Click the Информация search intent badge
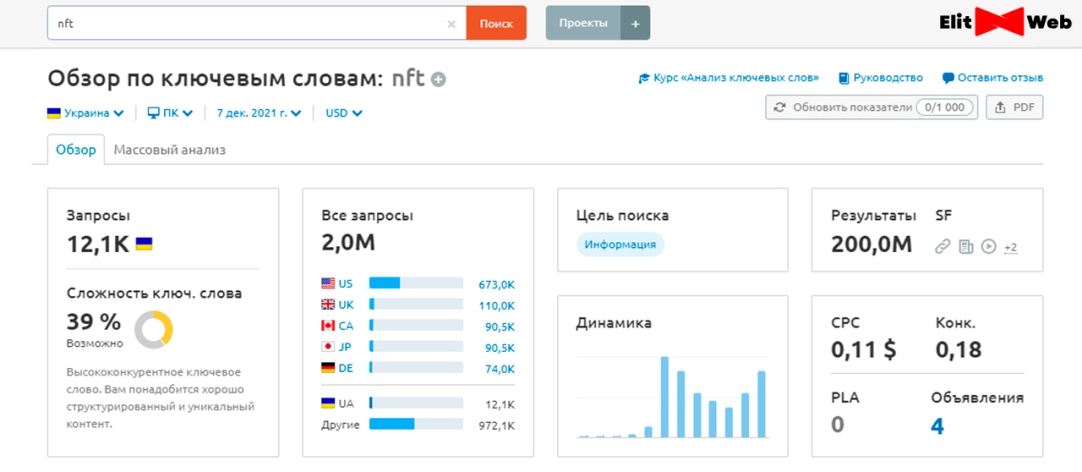Screen dimensions: 1082x472 click(x=620, y=244)
